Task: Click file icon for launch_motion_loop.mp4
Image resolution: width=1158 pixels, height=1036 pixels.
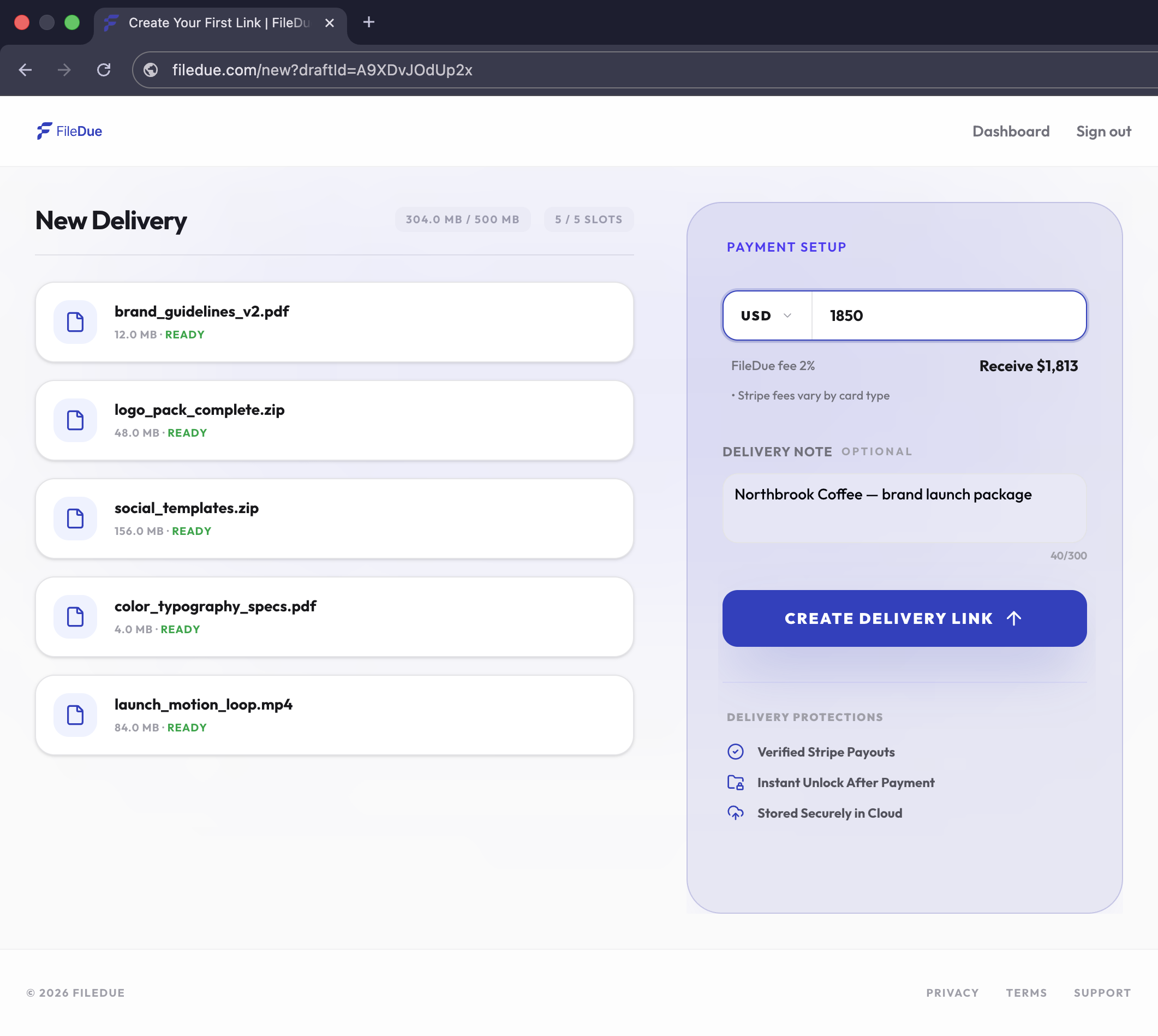Action: click(x=75, y=715)
